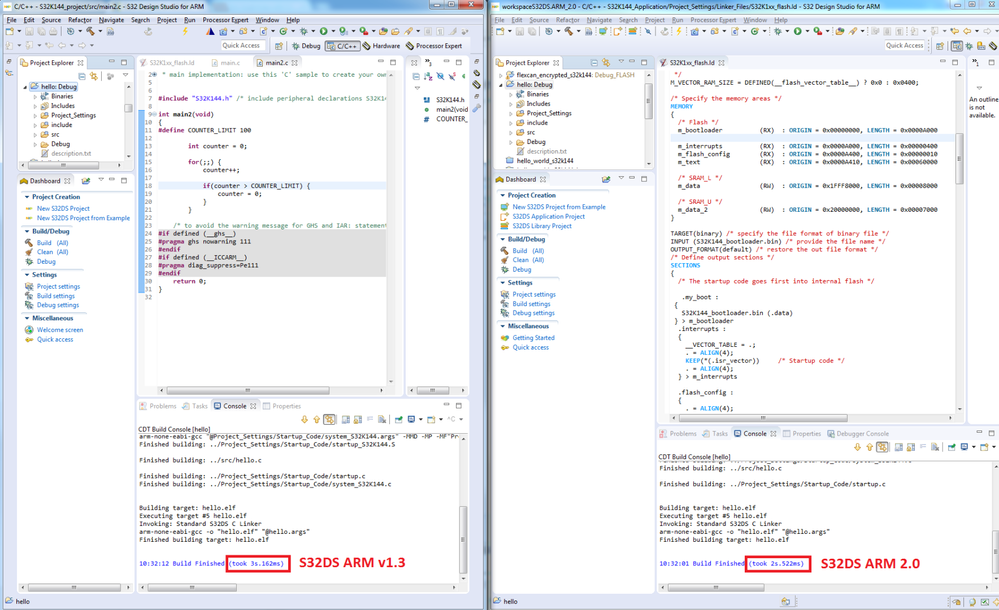
Task: Open Window menu in right window
Action: [x=755, y=20]
